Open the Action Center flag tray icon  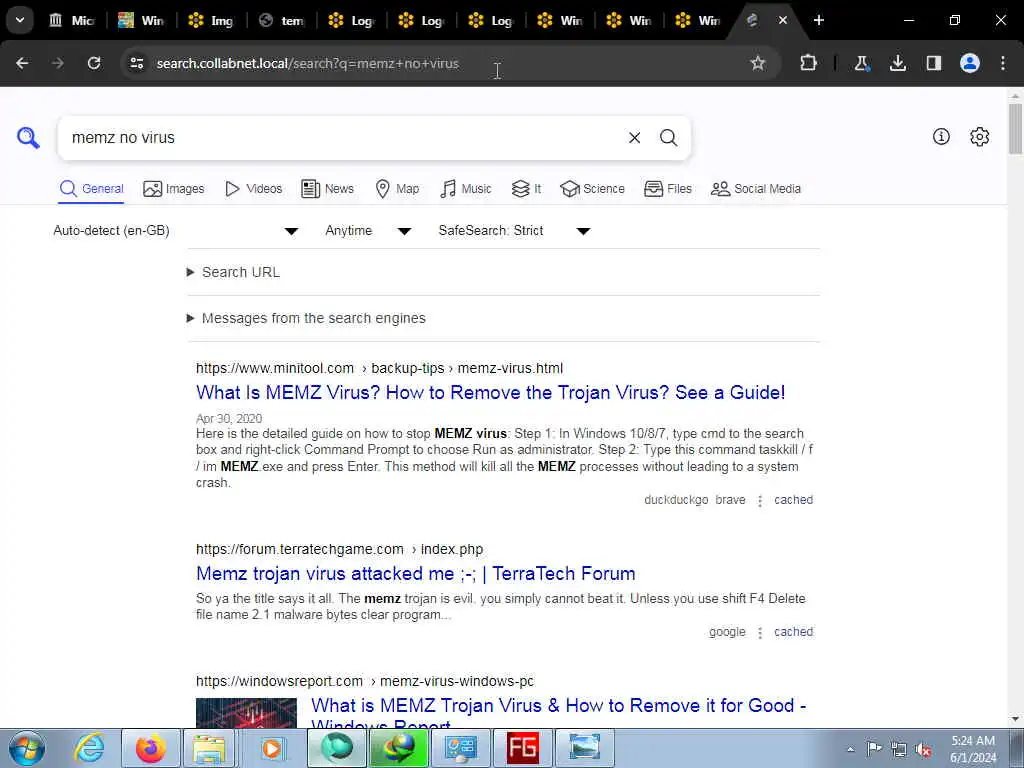(x=874, y=748)
